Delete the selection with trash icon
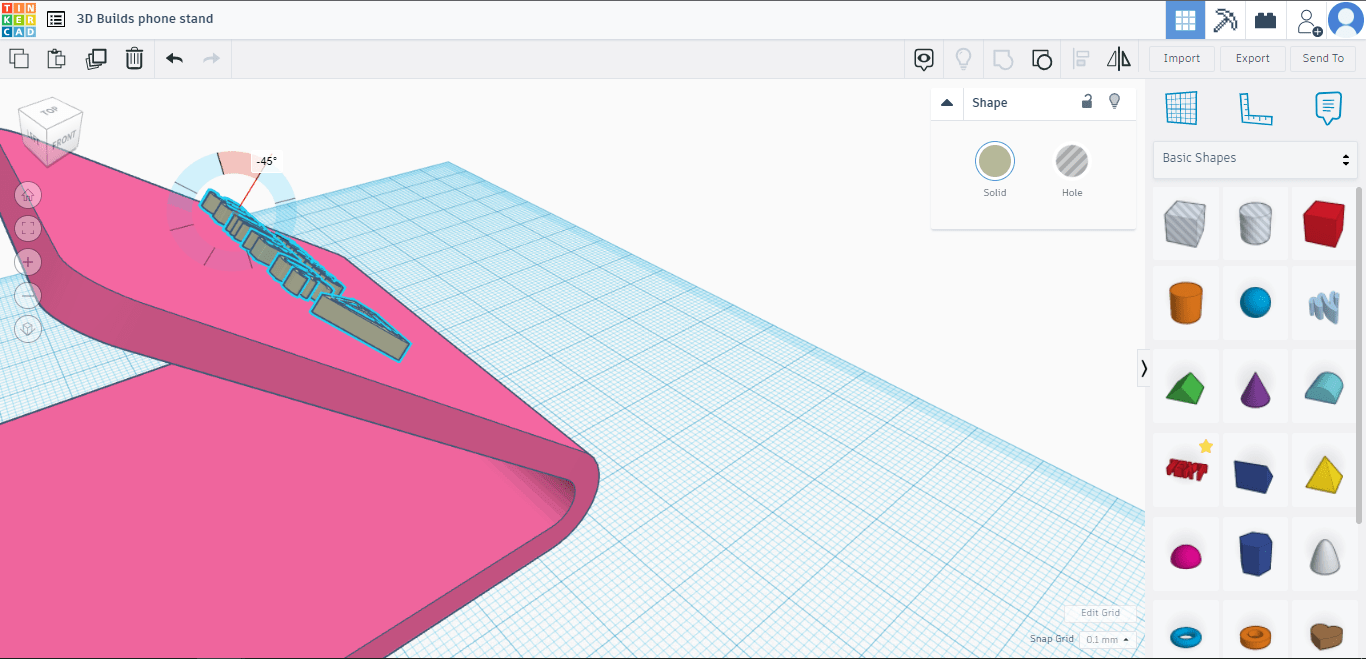 [134, 59]
